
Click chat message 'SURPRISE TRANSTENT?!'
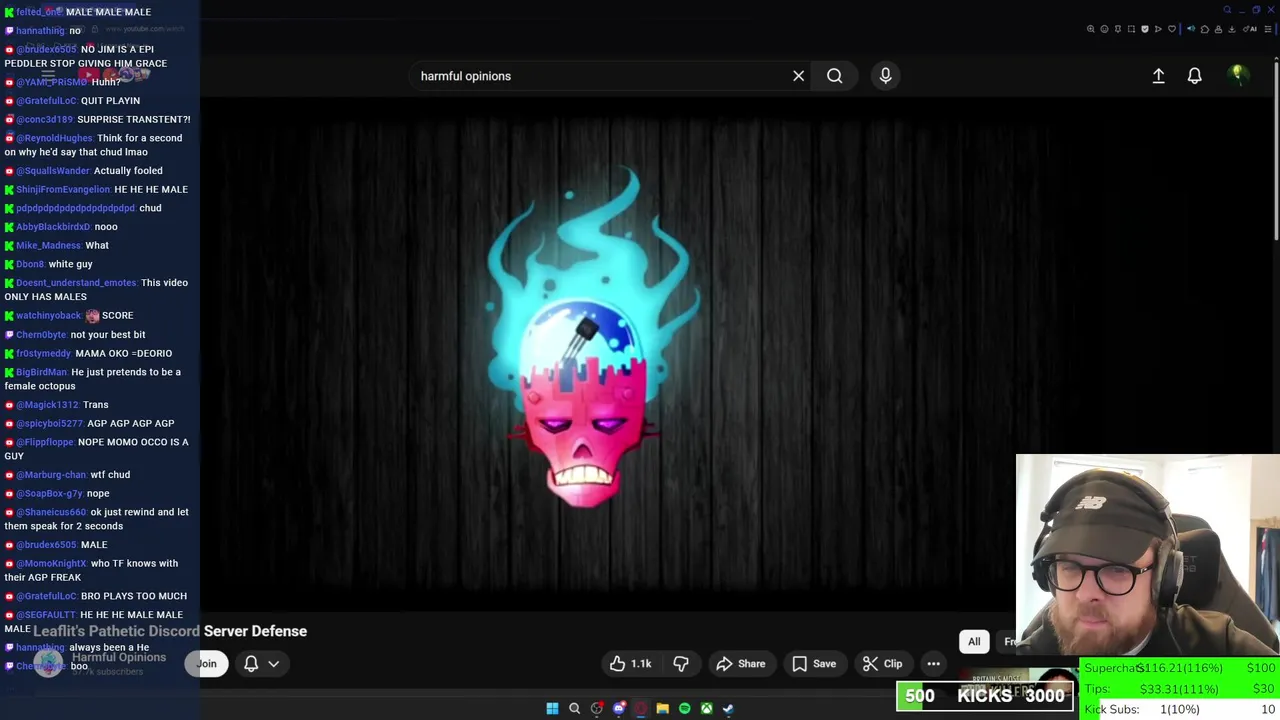point(133,119)
